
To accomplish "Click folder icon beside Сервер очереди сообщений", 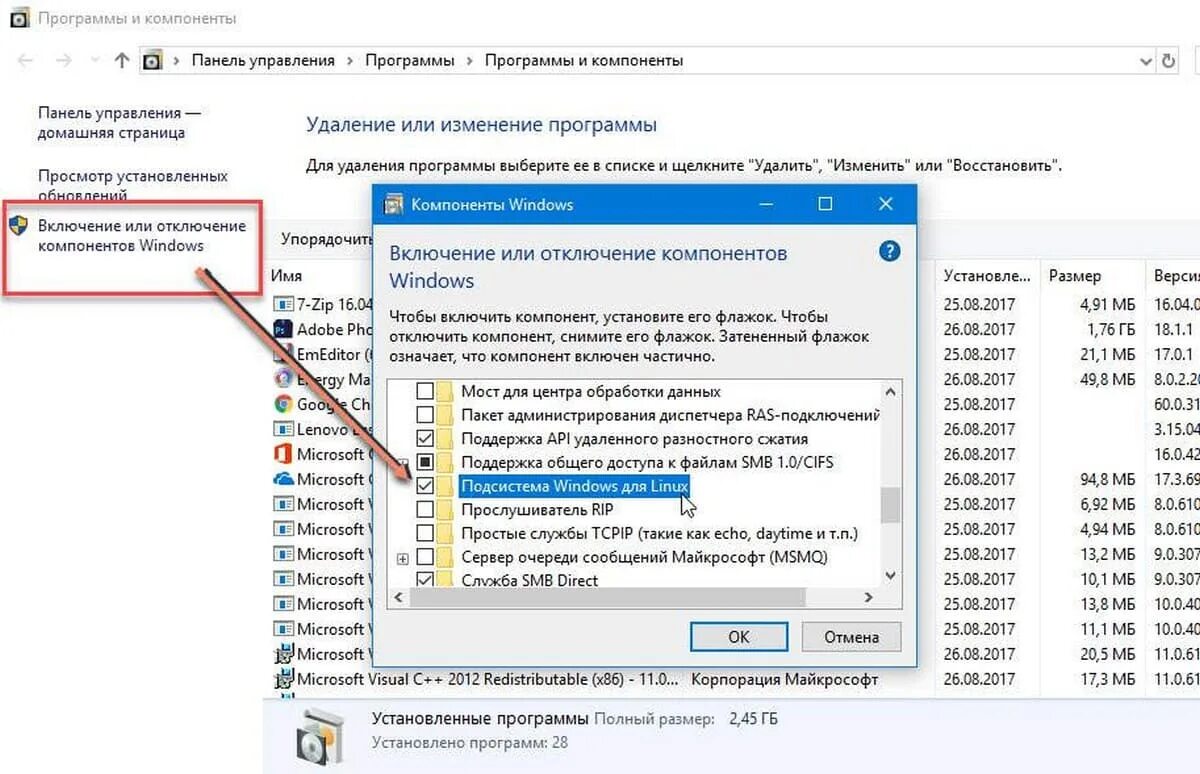I will pyautogui.click(x=443, y=556).
